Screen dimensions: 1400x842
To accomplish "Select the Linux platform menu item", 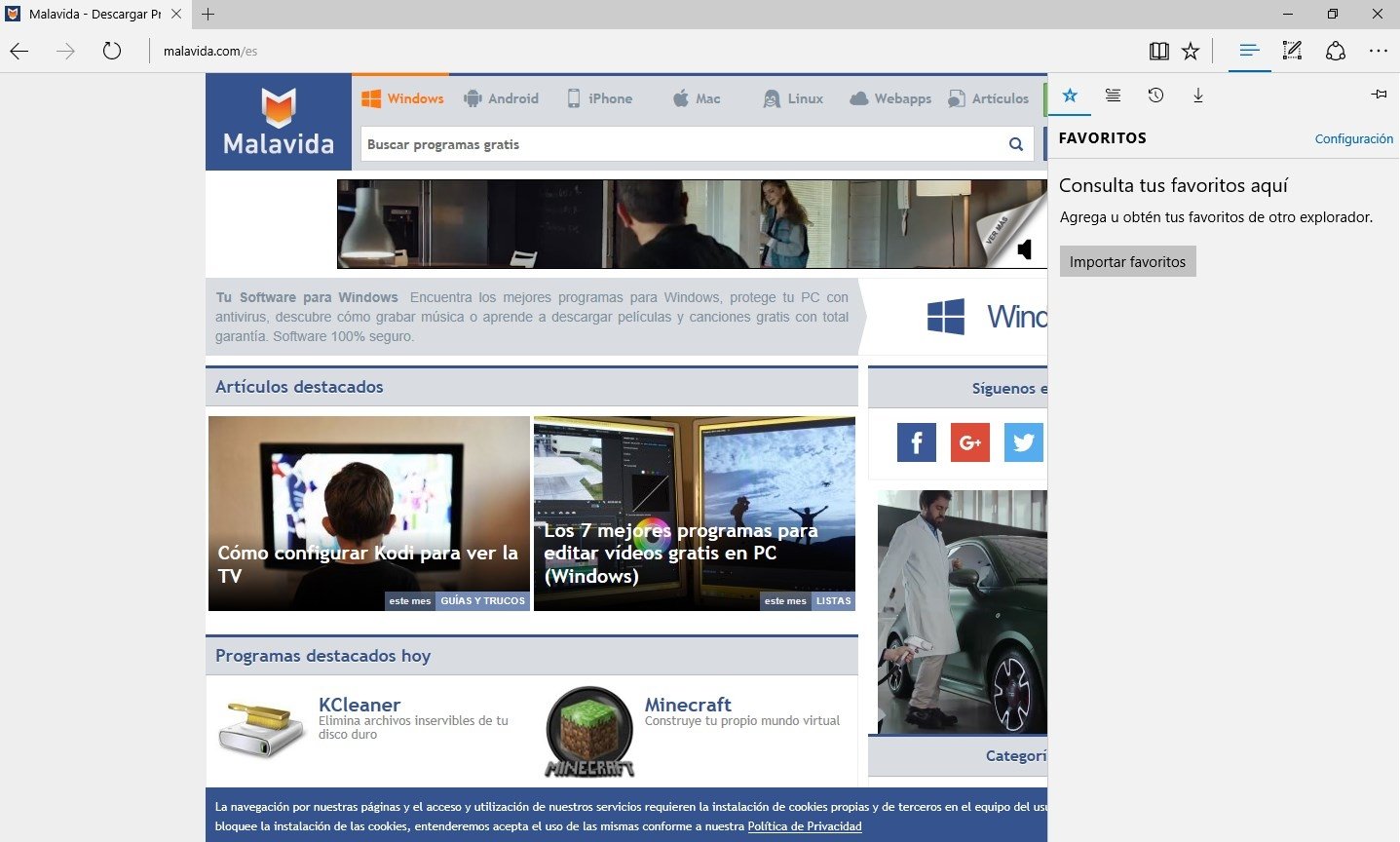I will (x=793, y=98).
